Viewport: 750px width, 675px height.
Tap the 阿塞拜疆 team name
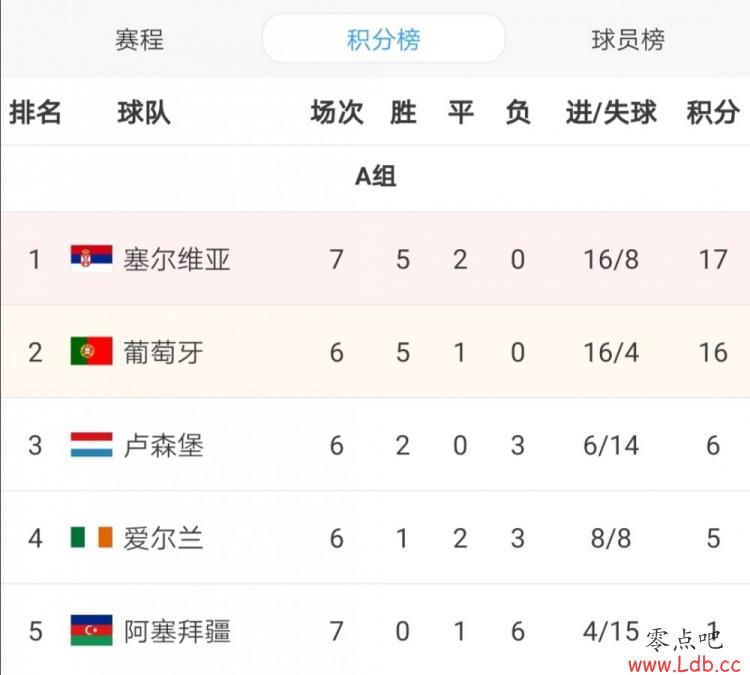(x=177, y=631)
